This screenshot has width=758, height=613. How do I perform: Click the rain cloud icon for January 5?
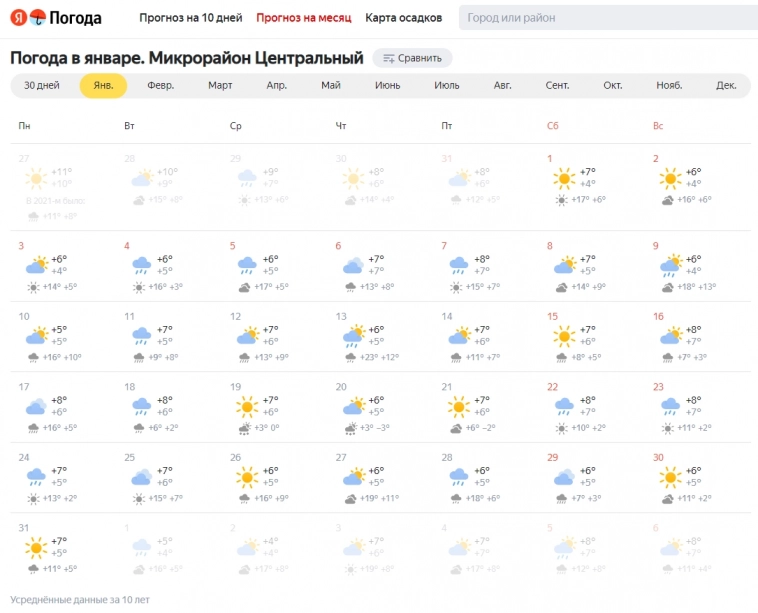[x=247, y=265]
